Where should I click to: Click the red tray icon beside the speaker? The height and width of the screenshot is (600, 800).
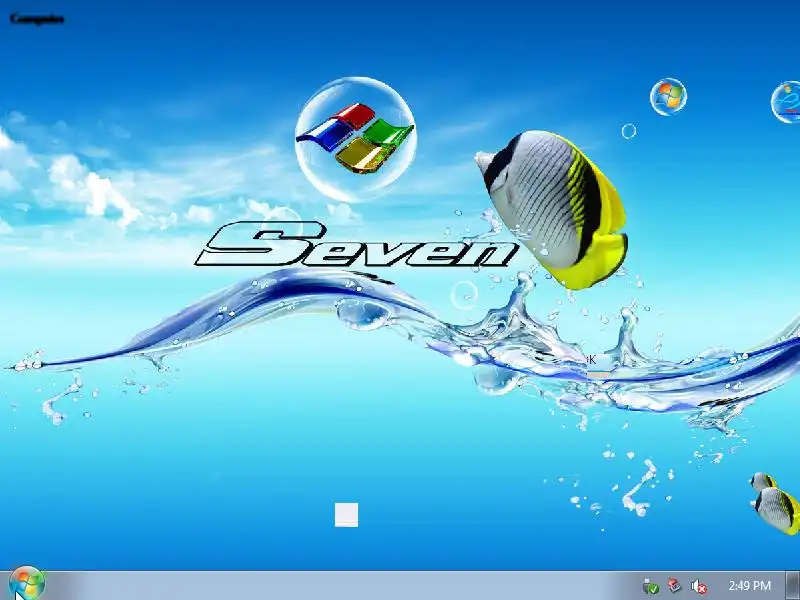(674, 585)
